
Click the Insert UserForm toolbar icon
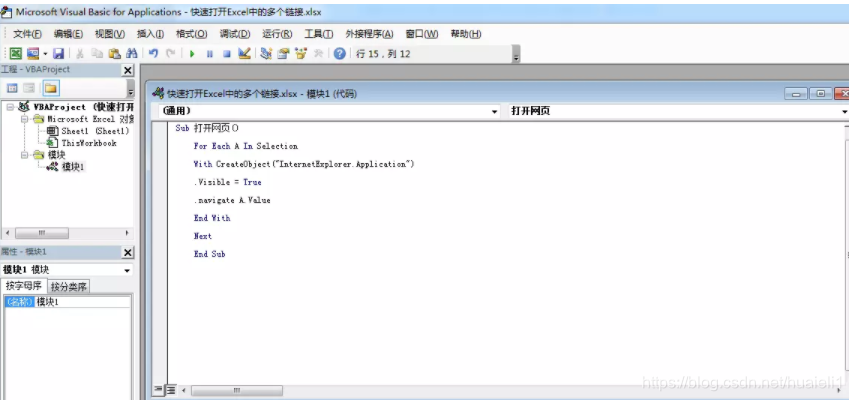point(33,53)
